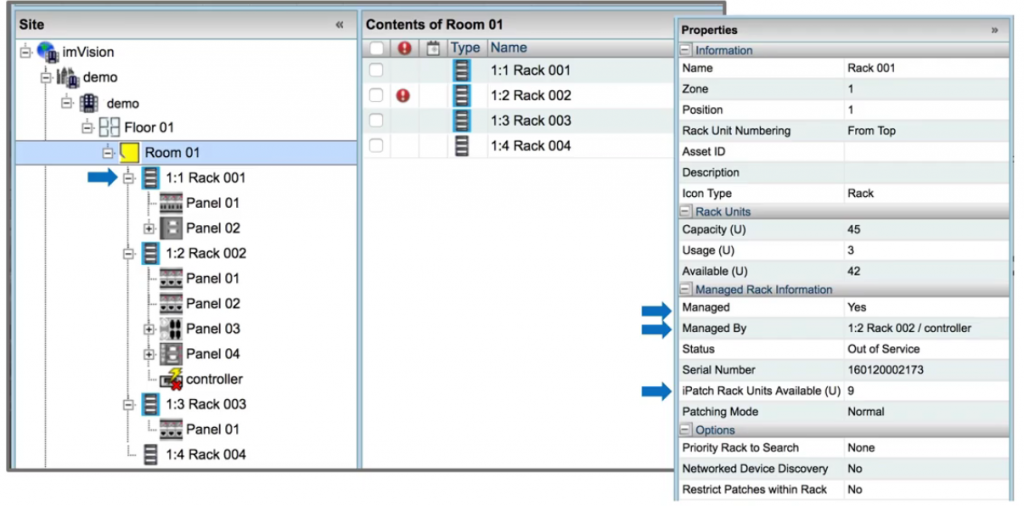Click the Floor 01 icon in tree
1024x506 pixels.
pyautogui.click(x=109, y=128)
